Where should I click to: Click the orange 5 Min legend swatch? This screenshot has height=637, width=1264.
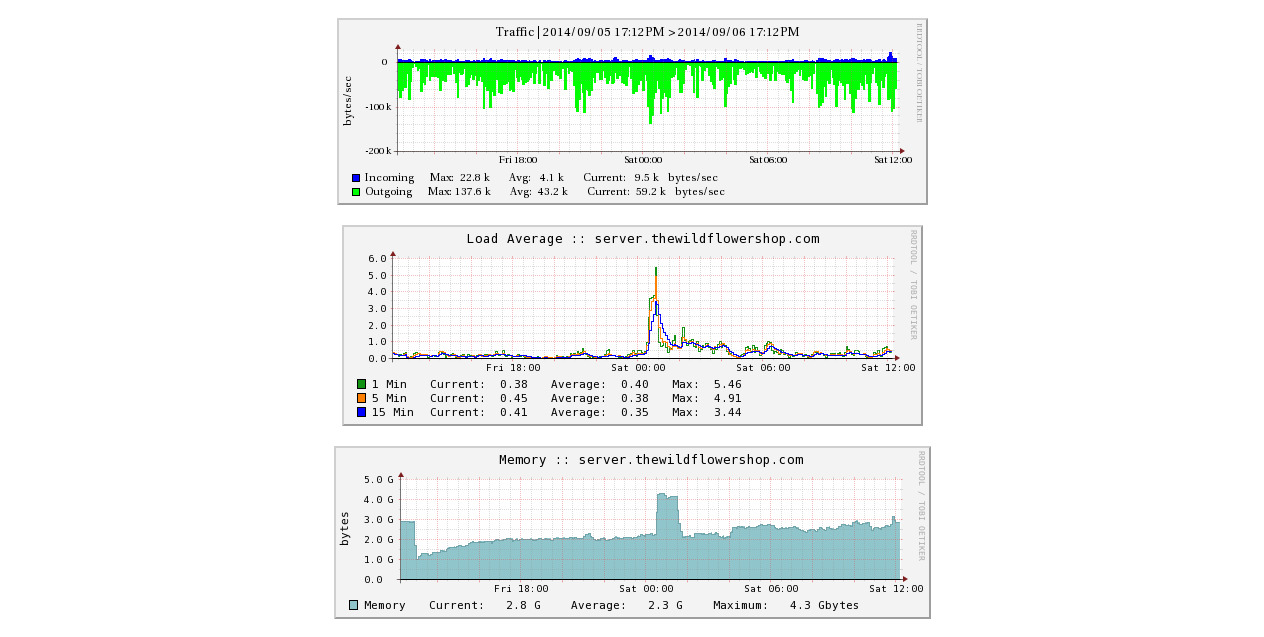coord(361,398)
